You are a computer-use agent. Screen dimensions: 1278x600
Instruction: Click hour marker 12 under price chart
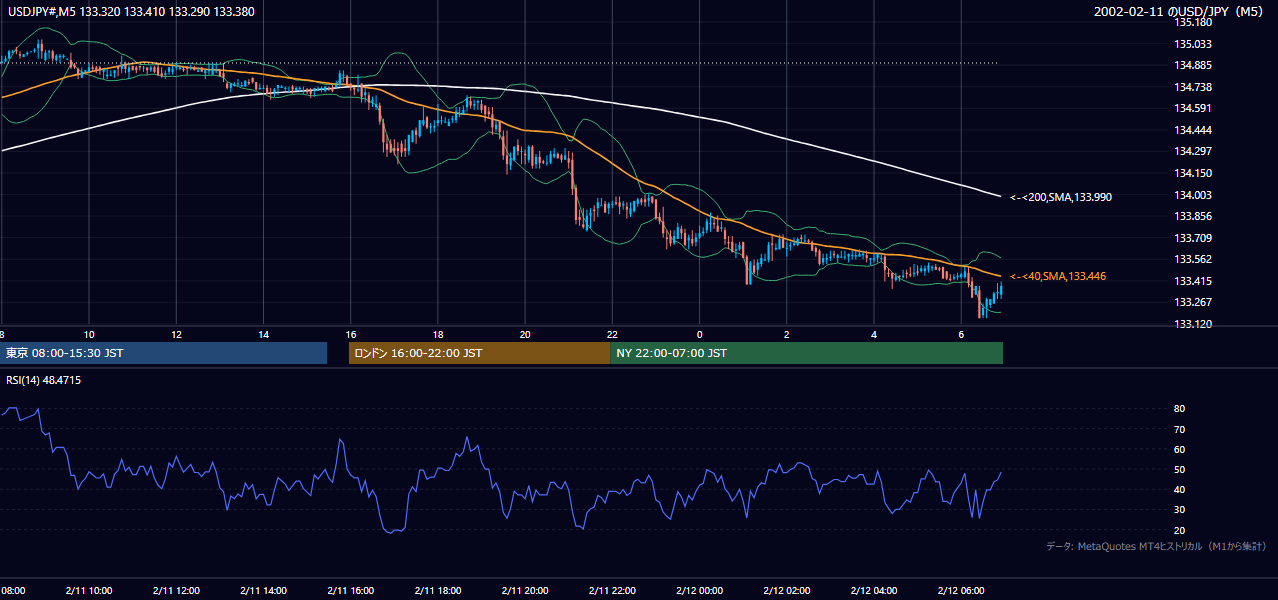[x=176, y=334]
